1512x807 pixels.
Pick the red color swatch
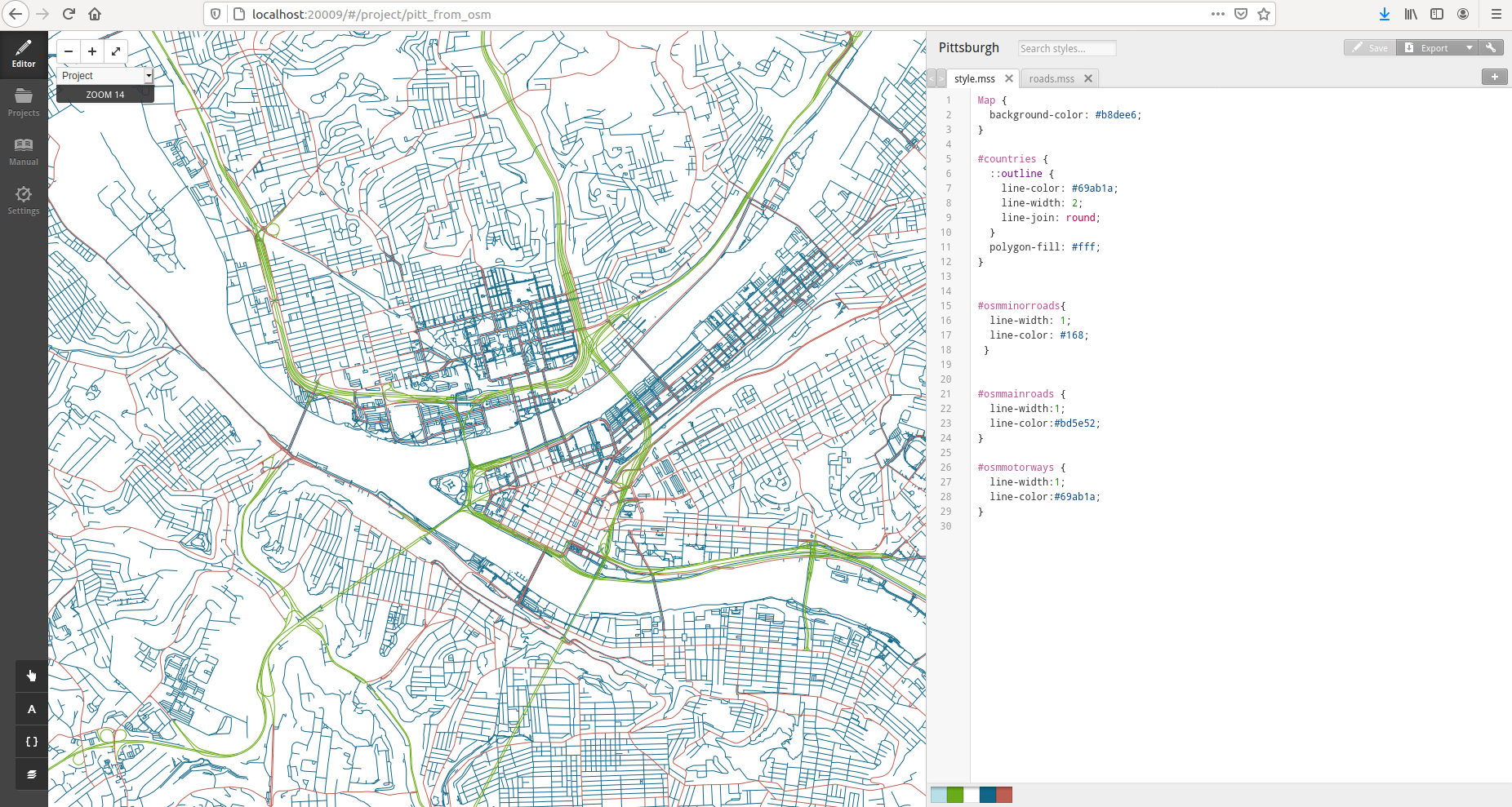[1004, 795]
